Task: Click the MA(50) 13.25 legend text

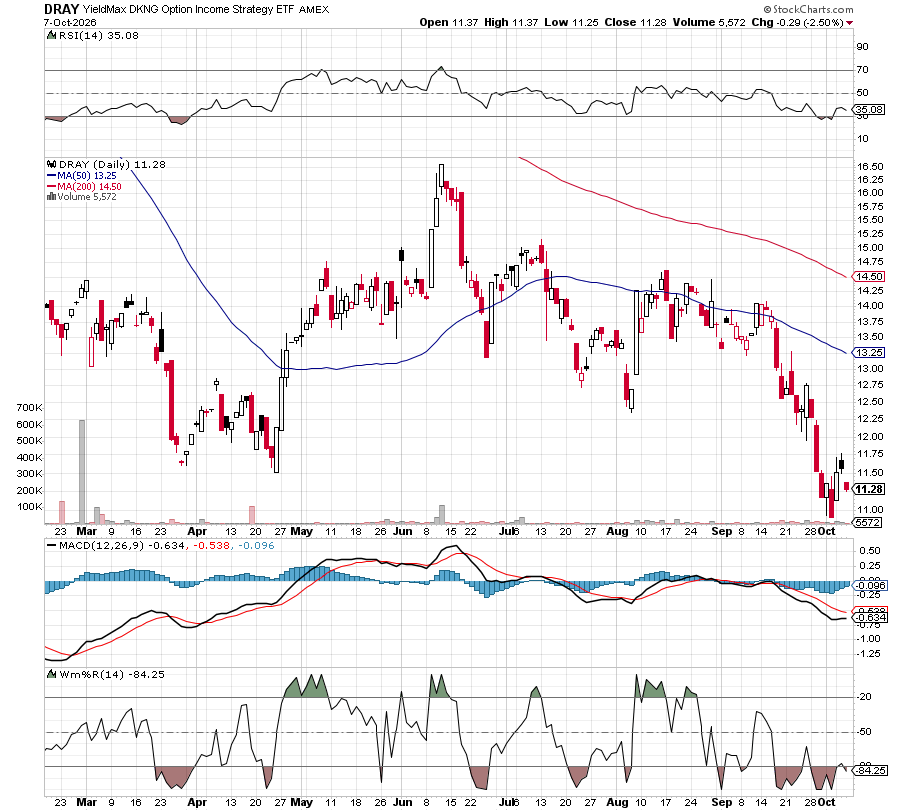Action: [x=87, y=176]
